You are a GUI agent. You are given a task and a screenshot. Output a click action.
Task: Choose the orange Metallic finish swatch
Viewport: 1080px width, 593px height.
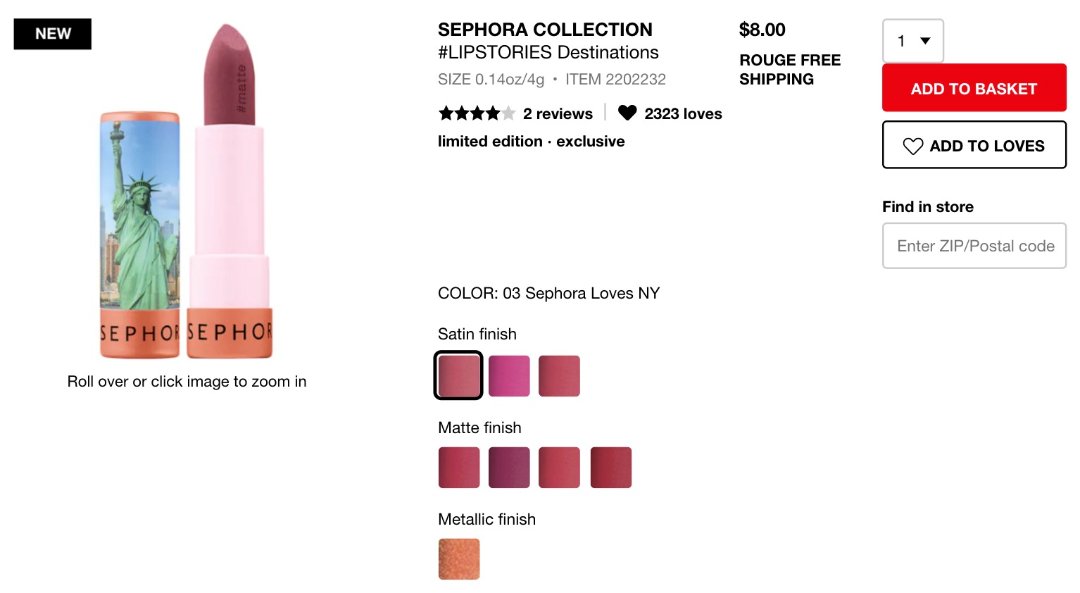pos(459,559)
